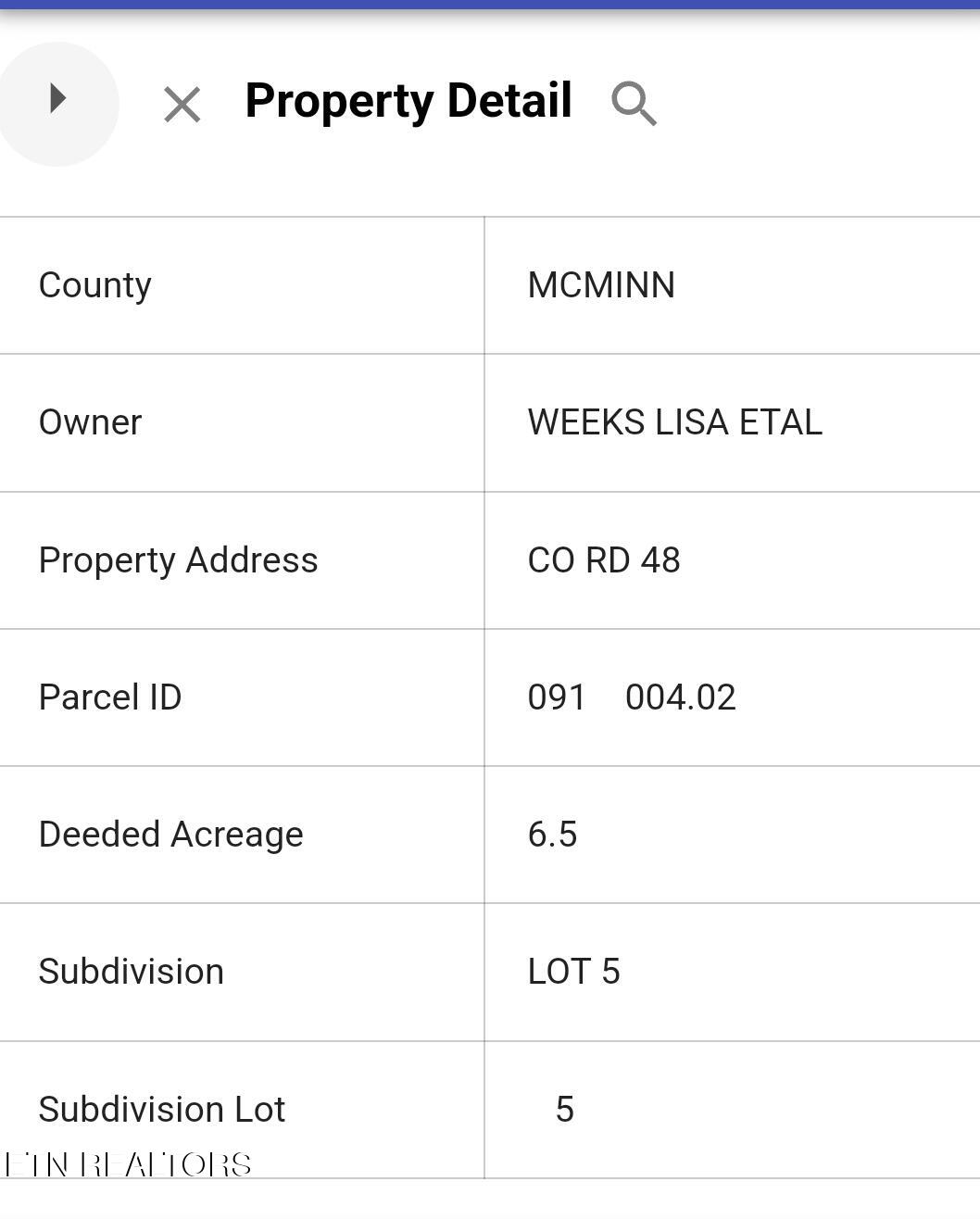Select the 6.5 acreage value

pos(552,835)
